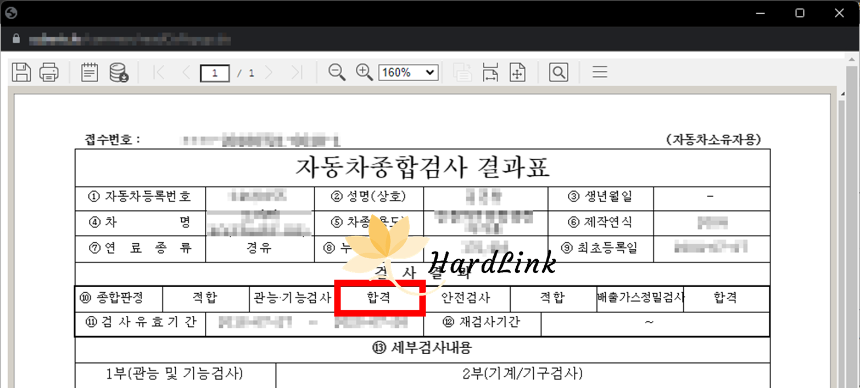The height and width of the screenshot is (388, 860).
Task: Open the notepad document icon in toolbar
Action: (x=89, y=72)
